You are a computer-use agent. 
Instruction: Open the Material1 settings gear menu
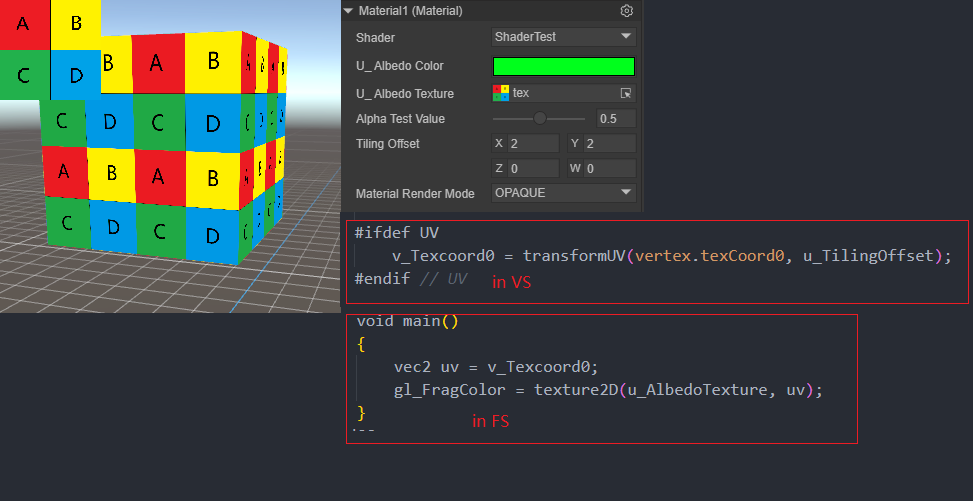pos(627,11)
